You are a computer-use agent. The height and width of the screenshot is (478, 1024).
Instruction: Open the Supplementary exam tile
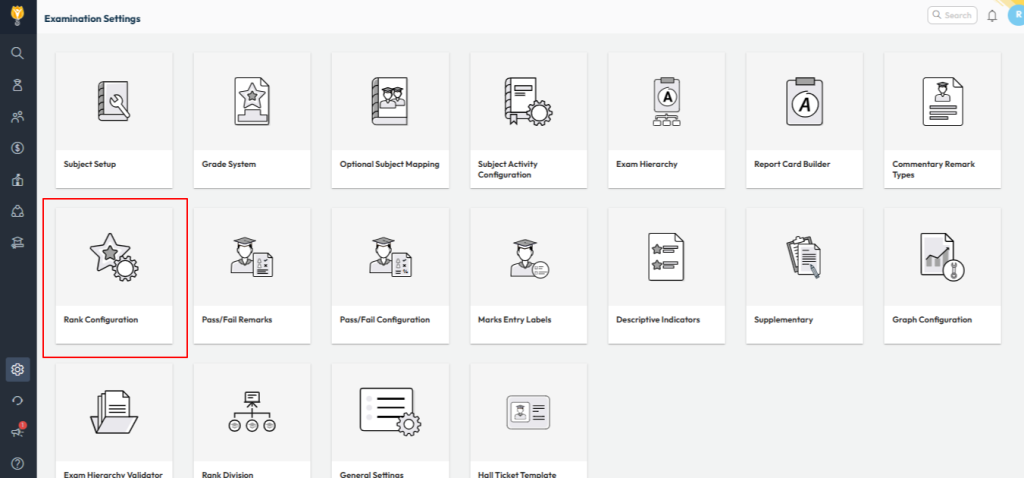804,275
